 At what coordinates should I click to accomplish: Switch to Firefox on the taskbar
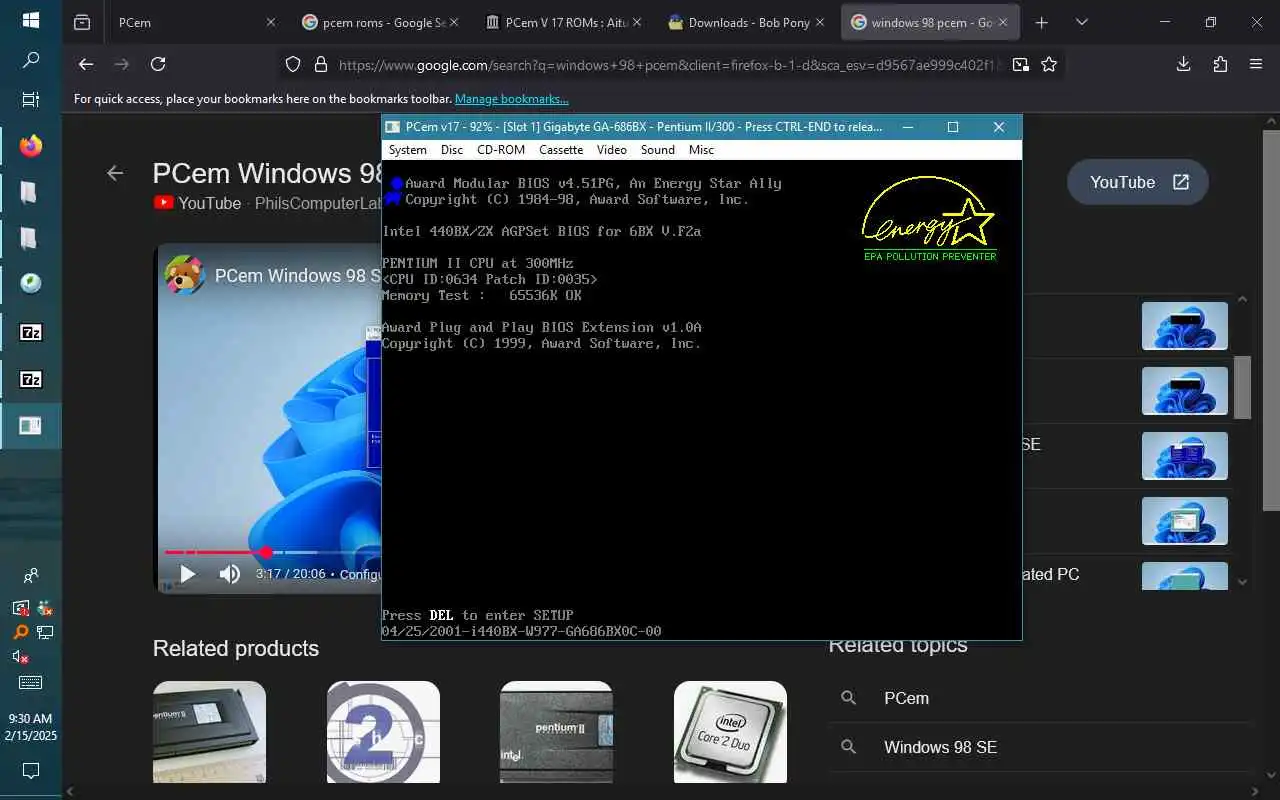click(30, 146)
